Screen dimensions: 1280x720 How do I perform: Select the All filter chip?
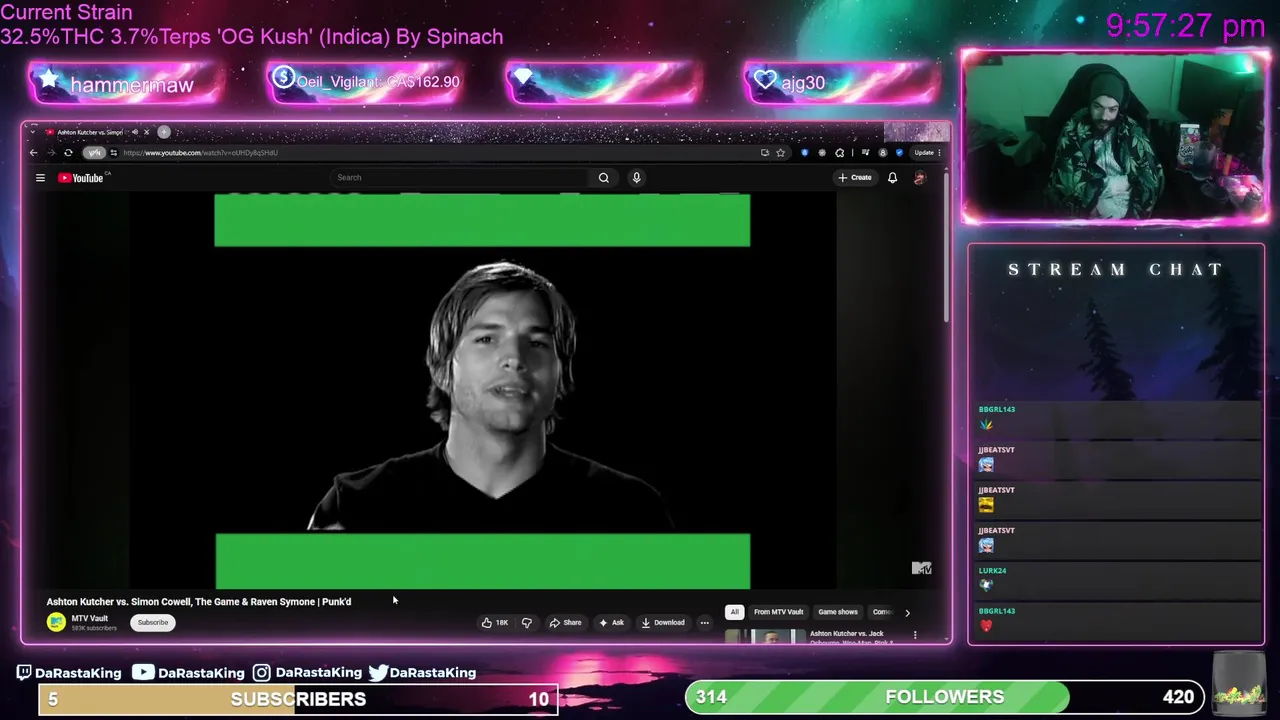734,612
